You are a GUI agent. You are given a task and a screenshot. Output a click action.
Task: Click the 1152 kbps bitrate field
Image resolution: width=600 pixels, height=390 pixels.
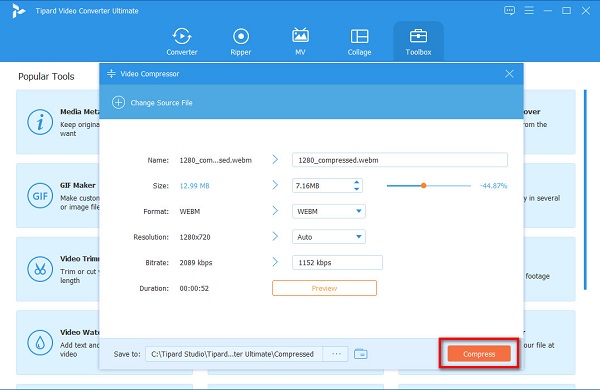point(337,263)
